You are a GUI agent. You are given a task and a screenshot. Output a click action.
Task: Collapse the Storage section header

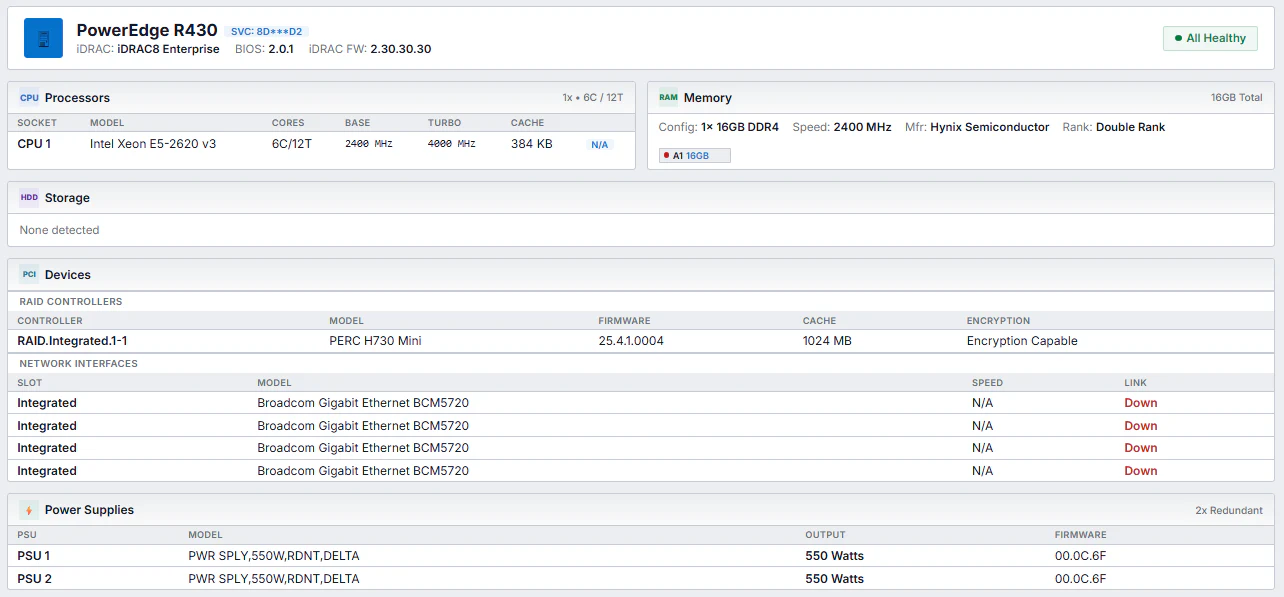641,198
